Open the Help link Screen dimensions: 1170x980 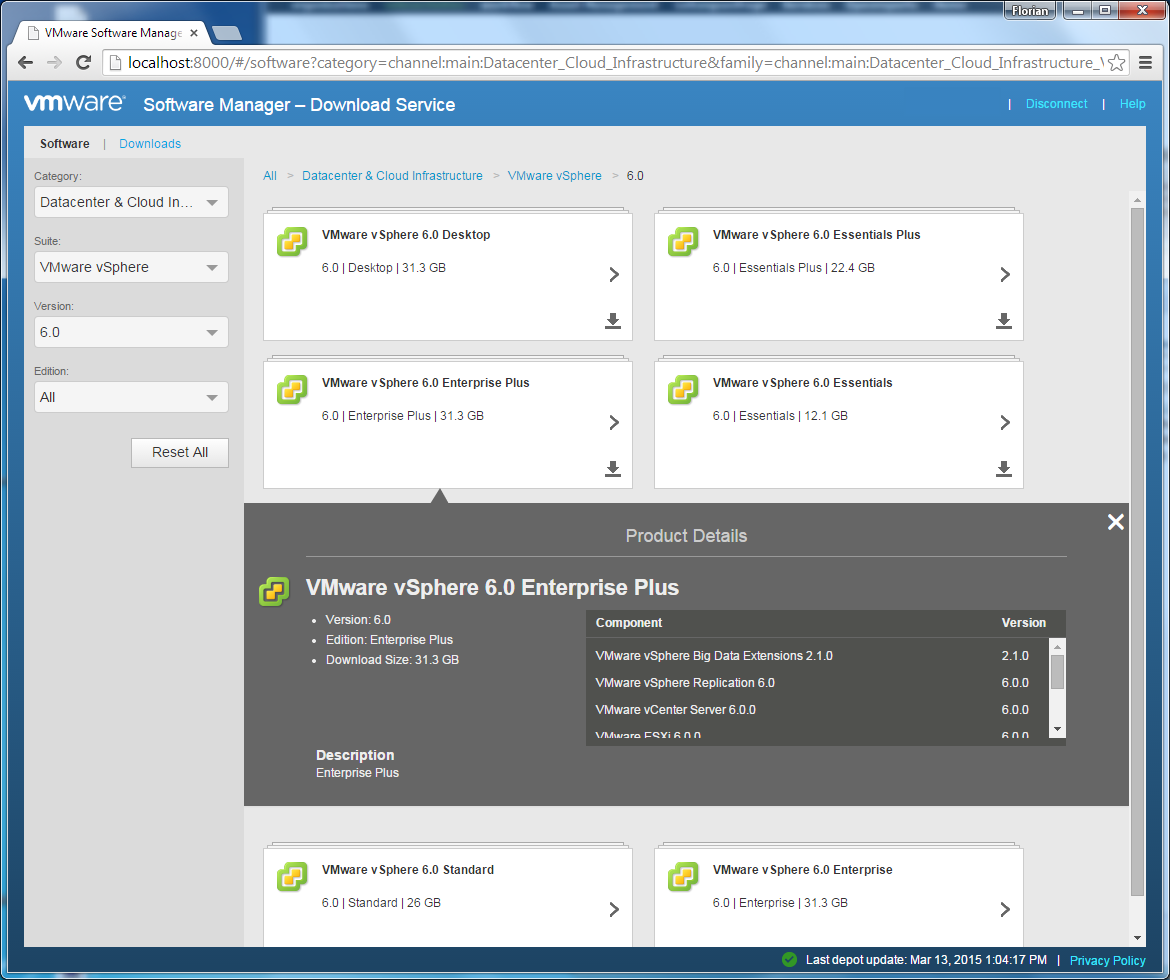pyautogui.click(x=1132, y=104)
